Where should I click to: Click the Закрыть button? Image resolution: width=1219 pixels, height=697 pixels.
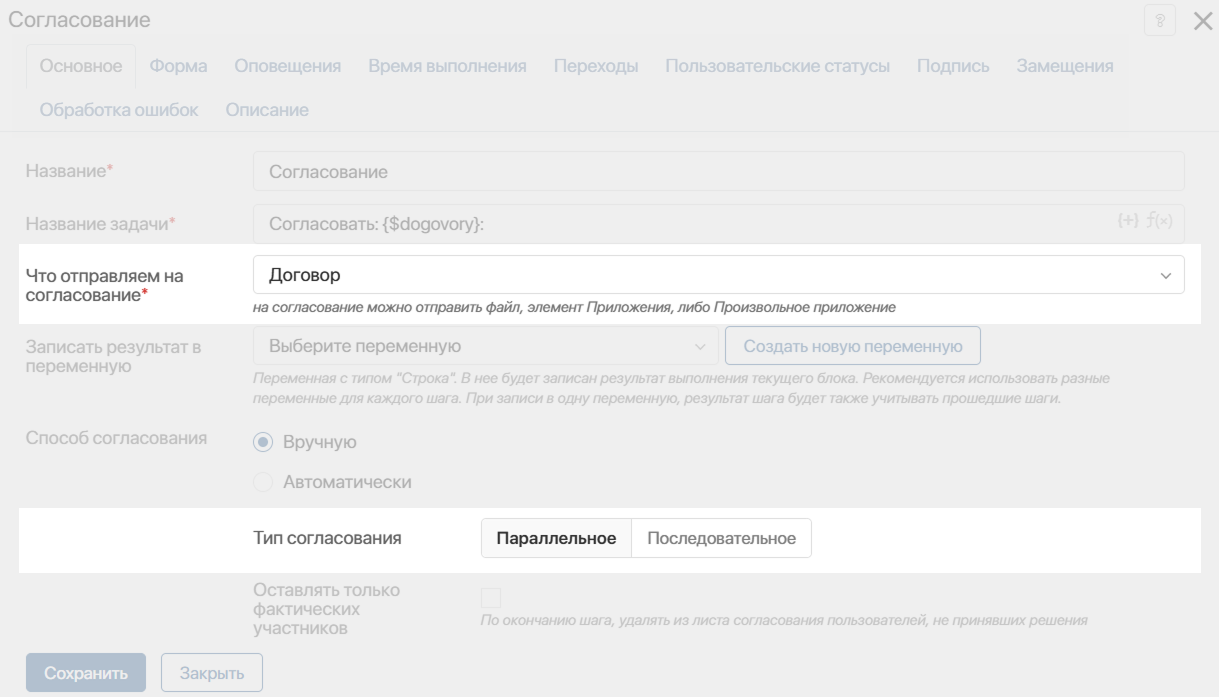tap(212, 673)
